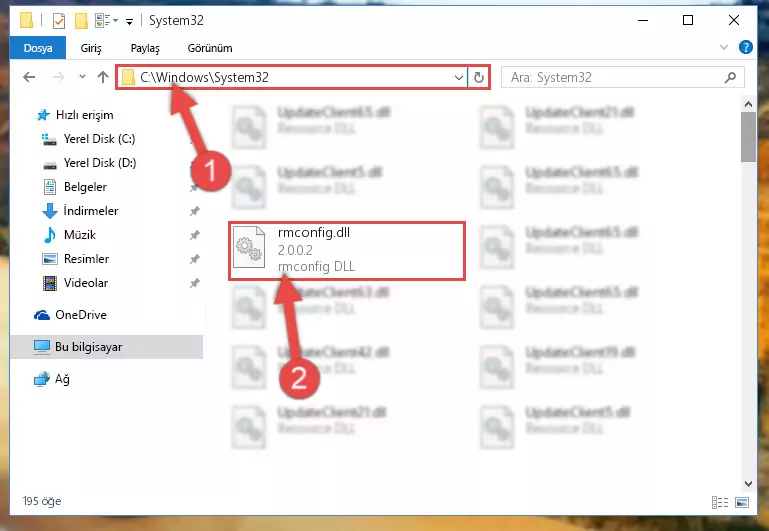Open the recent locations dropdown
This screenshot has width=769, height=531.
pos(82,76)
